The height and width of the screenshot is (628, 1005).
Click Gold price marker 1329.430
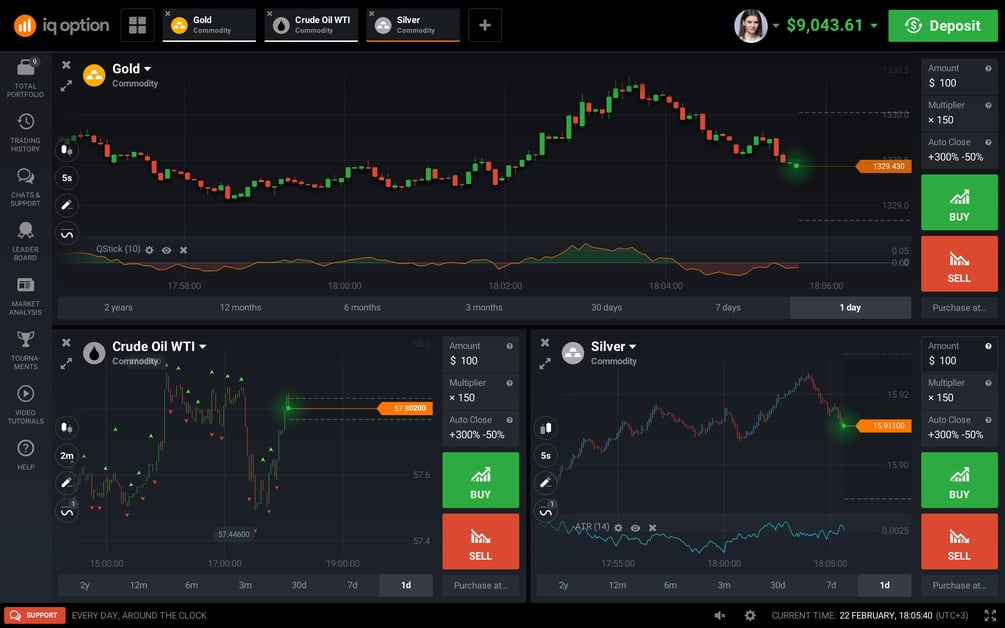click(x=884, y=167)
